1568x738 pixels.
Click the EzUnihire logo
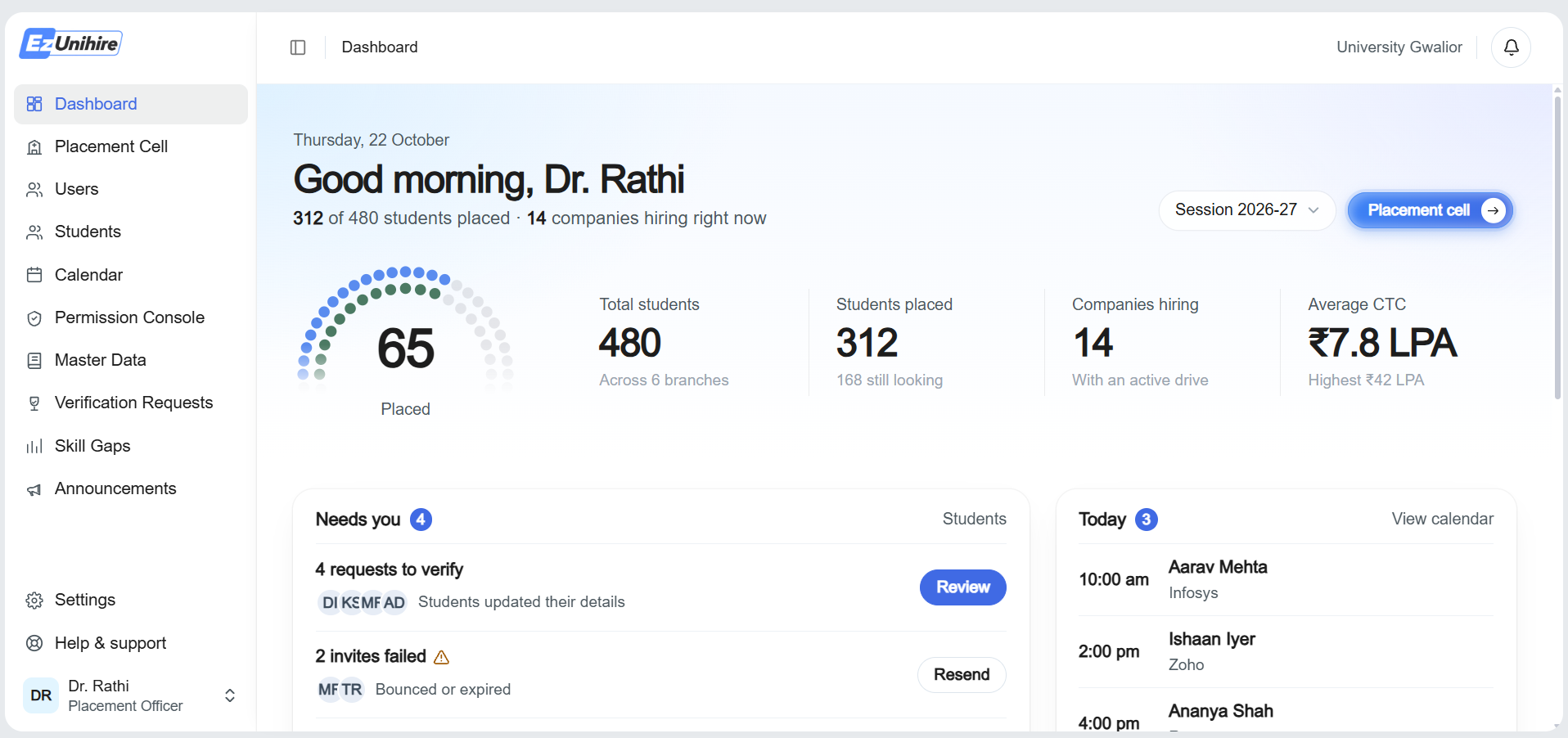pyautogui.click(x=71, y=43)
